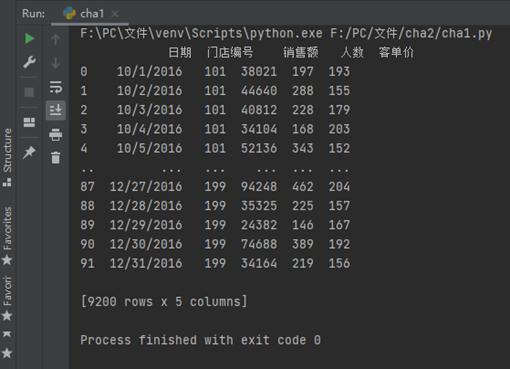510x369 pixels.
Task: Toggle Scroll to End of output
Action: click(56, 110)
